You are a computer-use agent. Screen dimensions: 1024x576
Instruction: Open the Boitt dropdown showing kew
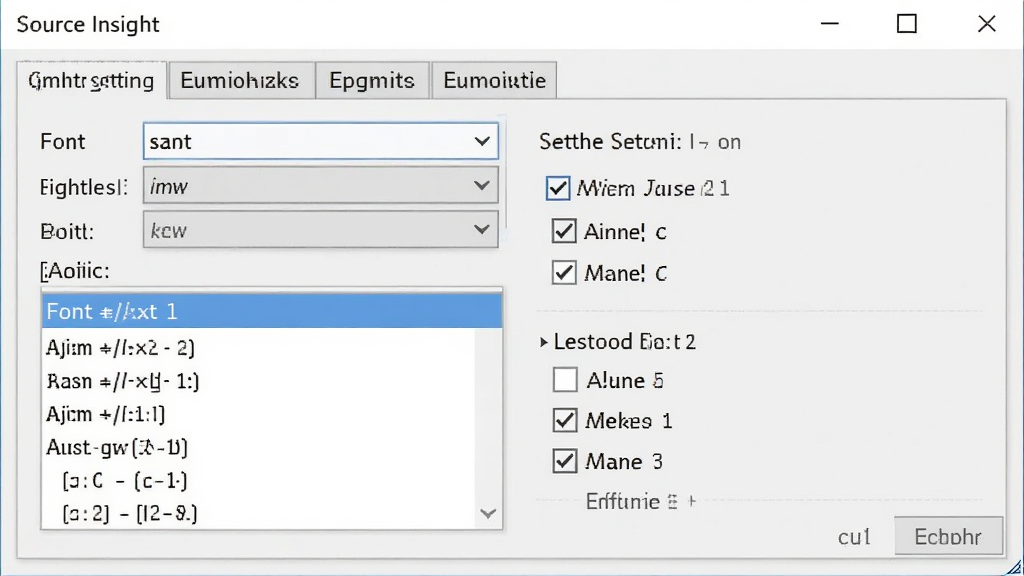321,230
